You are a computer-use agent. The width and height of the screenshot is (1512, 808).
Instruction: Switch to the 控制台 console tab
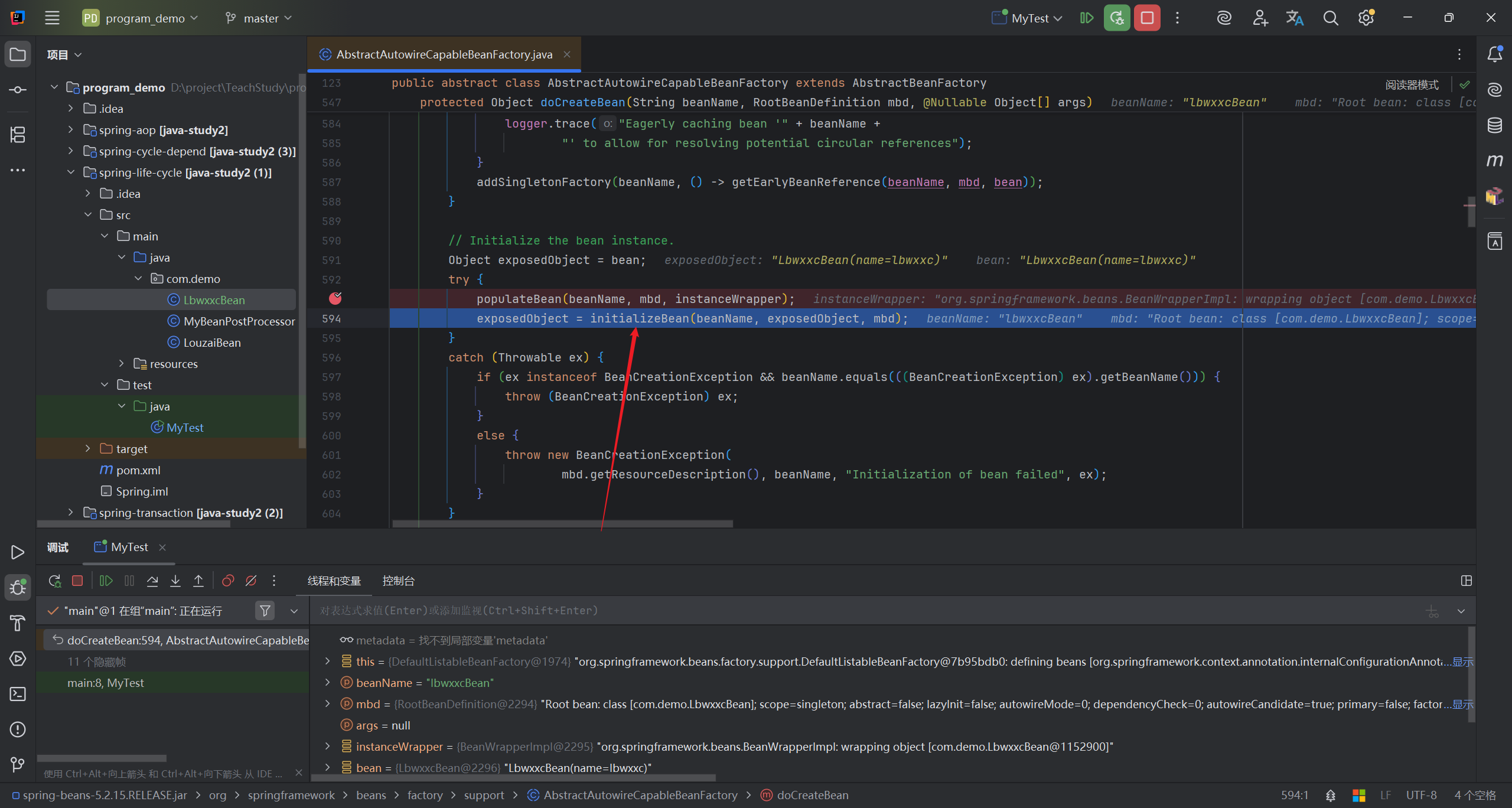398,581
